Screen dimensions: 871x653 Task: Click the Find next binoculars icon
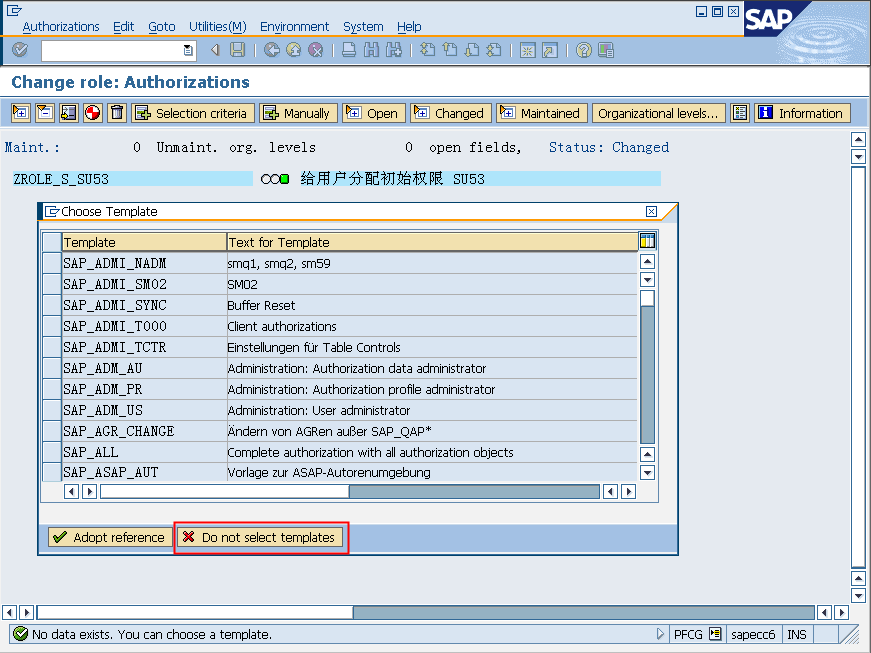[x=394, y=50]
